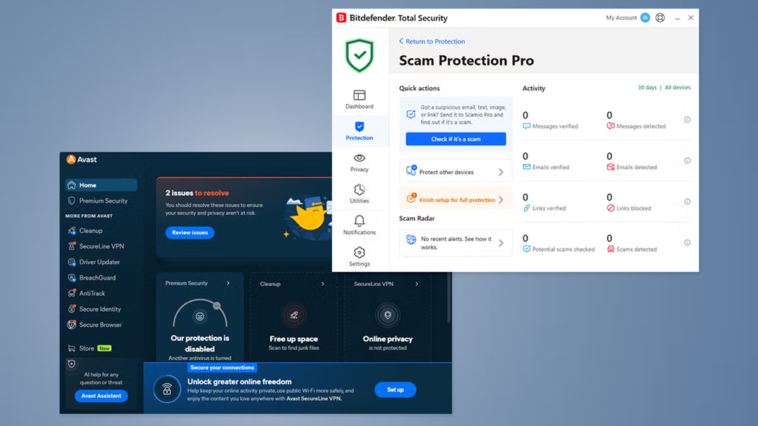
Task: Click Potential scams checked label
Action: click(563, 250)
